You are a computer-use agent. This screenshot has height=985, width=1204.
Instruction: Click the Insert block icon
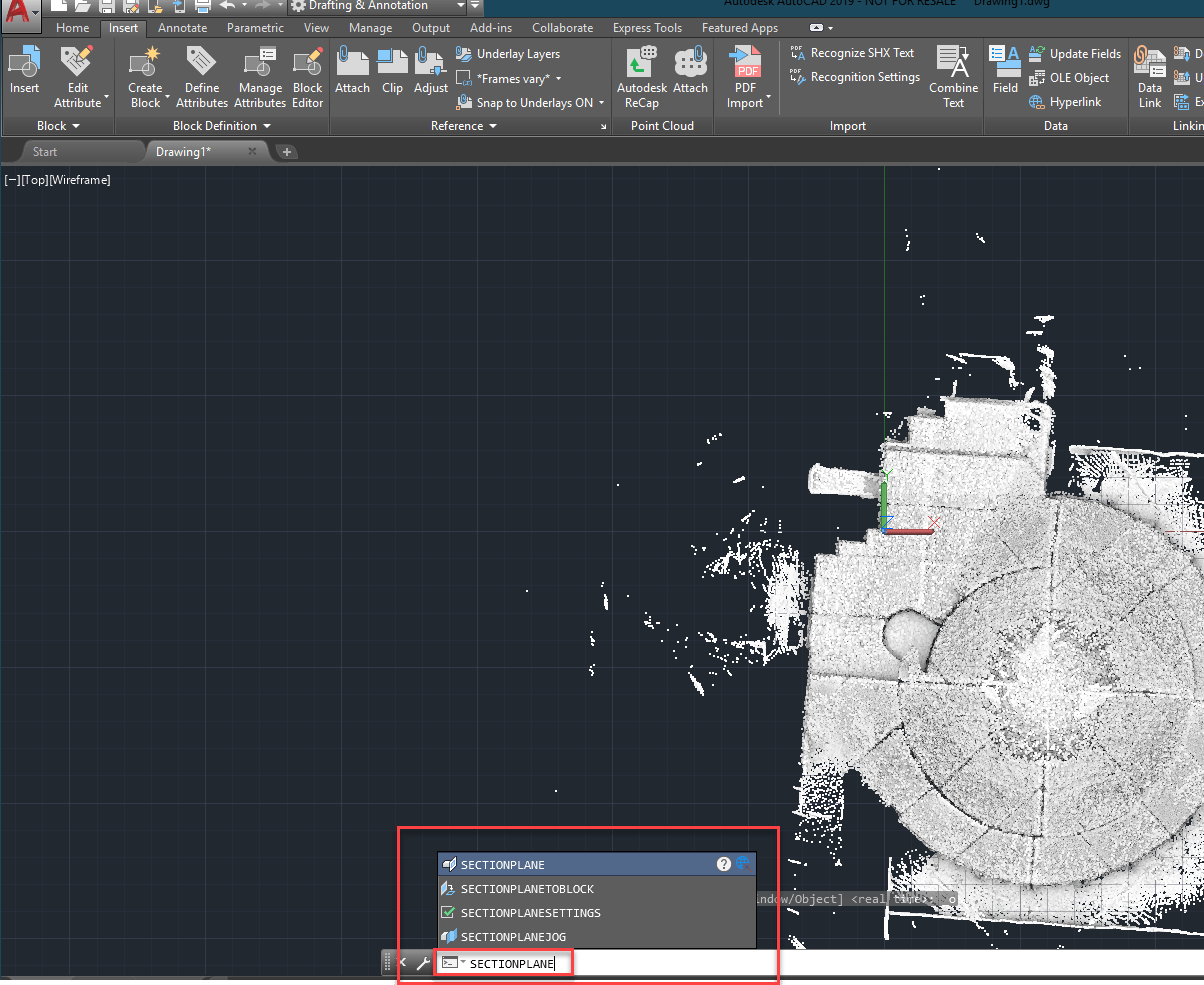click(x=24, y=70)
